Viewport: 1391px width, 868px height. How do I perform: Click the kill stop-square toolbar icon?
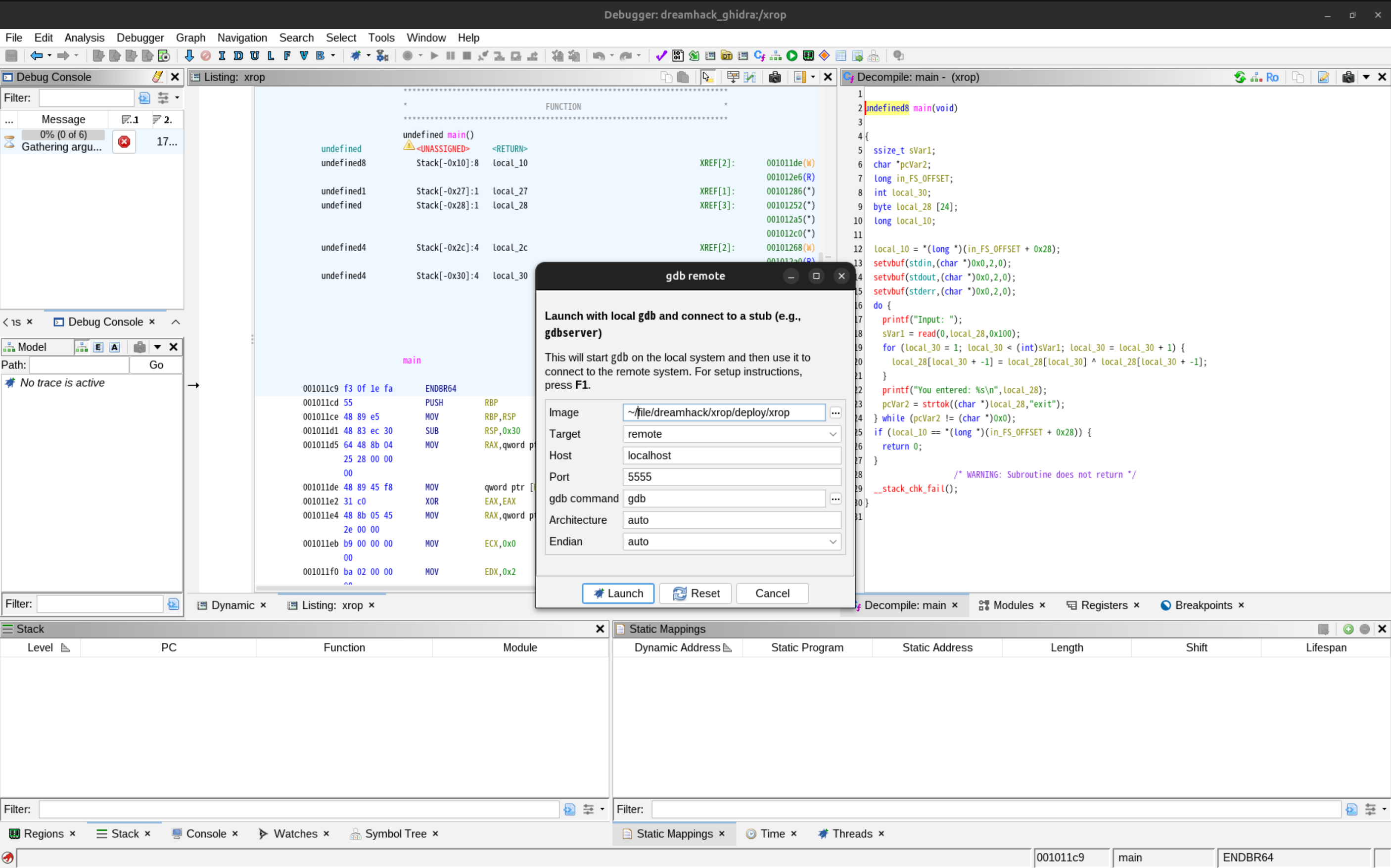coord(467,56)
